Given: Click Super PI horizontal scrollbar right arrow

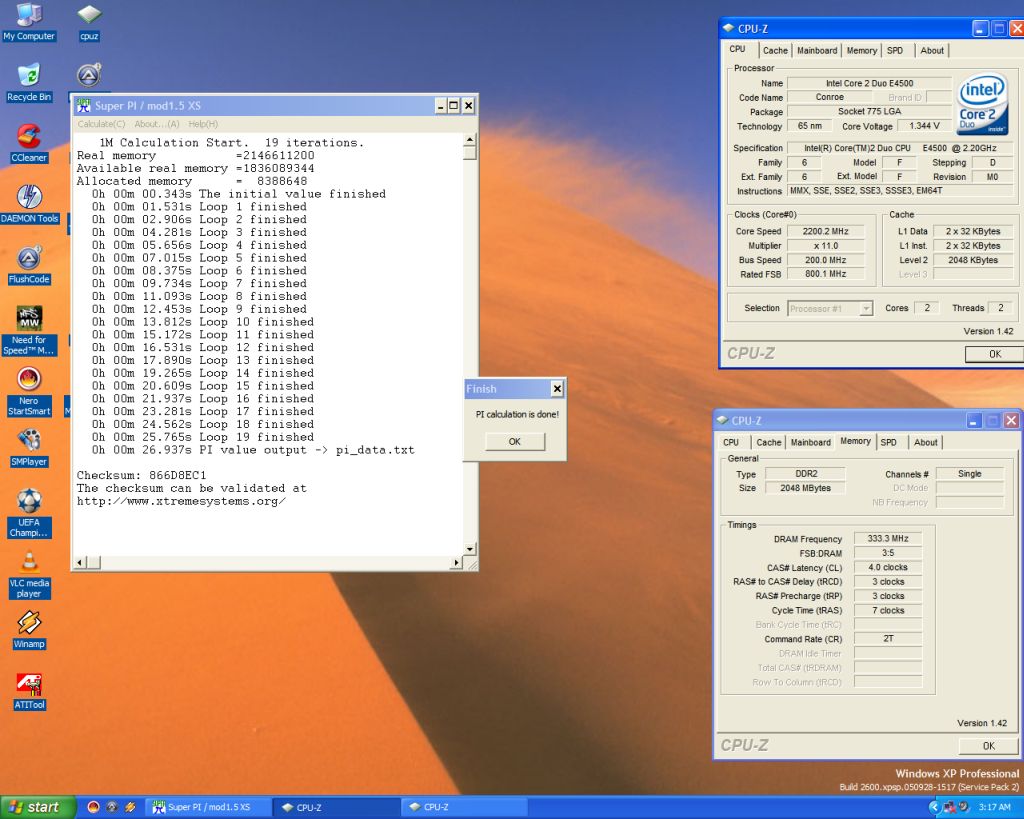Looking at the screenshot, I should click(x=456, y=562).
